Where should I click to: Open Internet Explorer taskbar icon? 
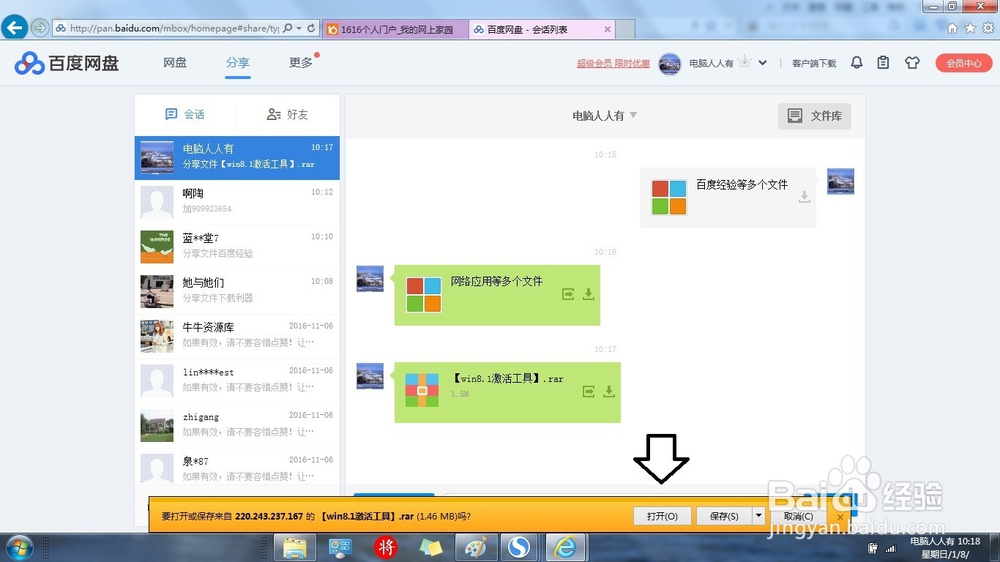tap(565, 547)
